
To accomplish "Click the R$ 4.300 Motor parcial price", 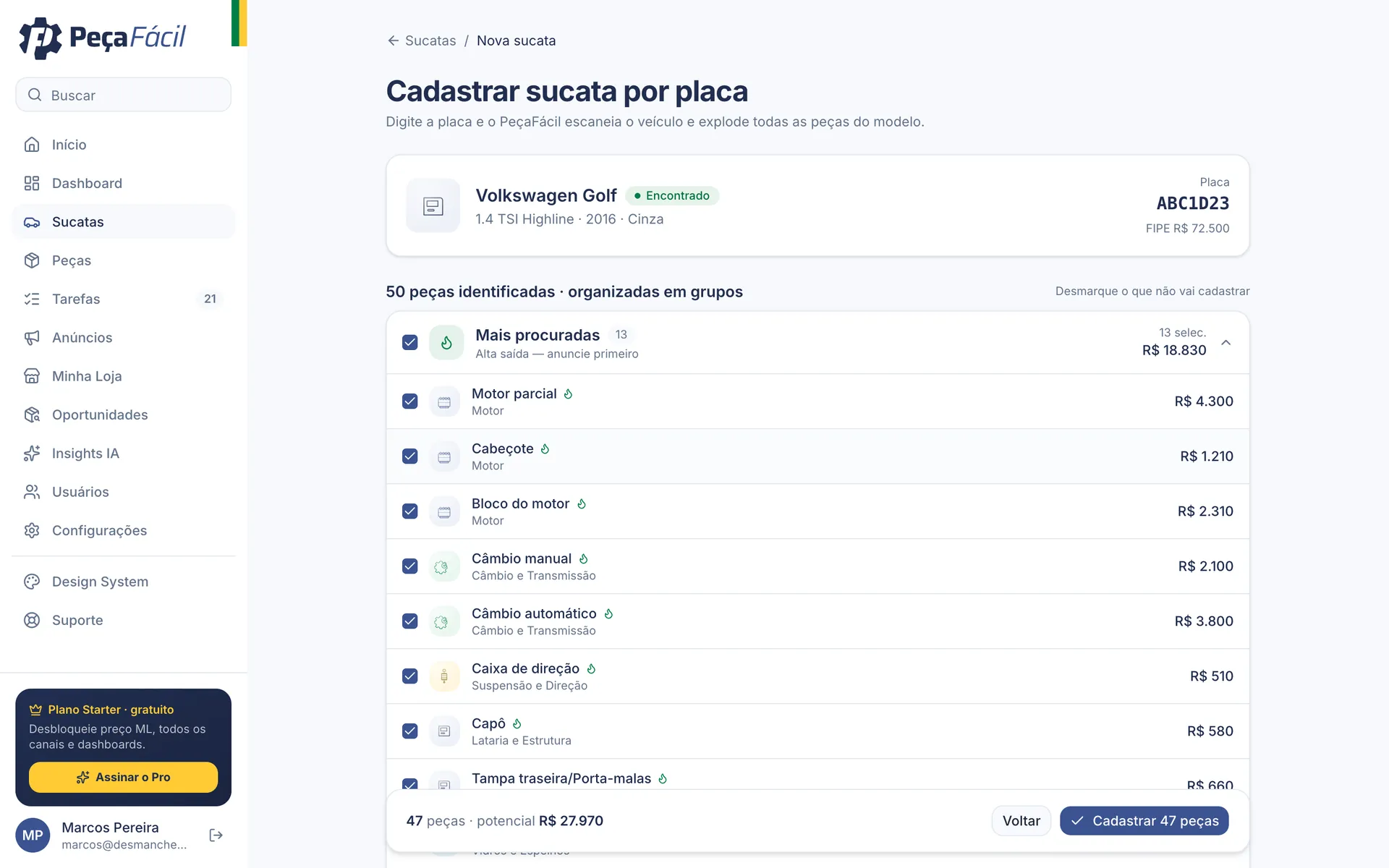I will (1204, 401).
